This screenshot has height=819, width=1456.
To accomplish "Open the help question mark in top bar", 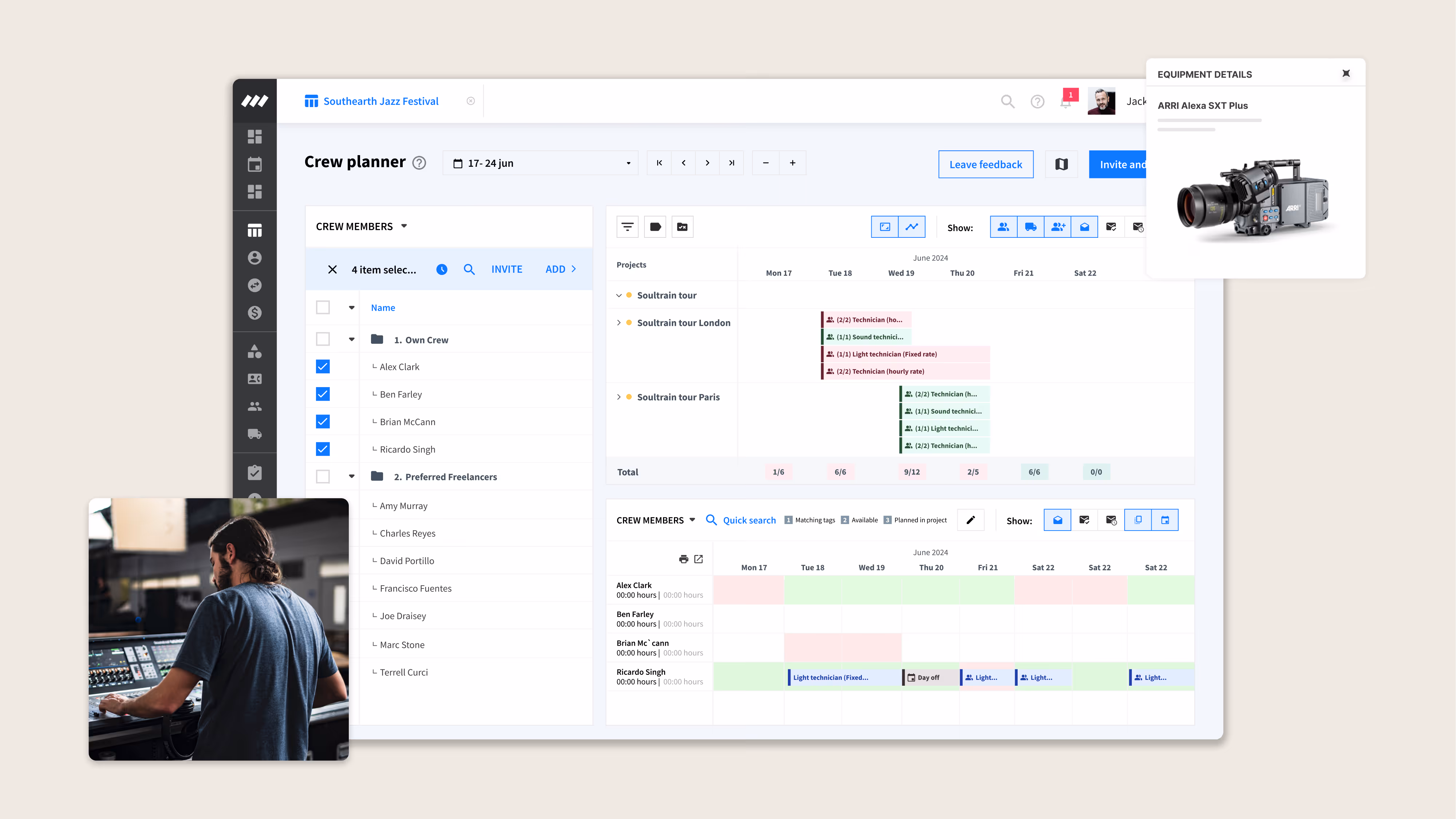I will [x=1037, y=101].
